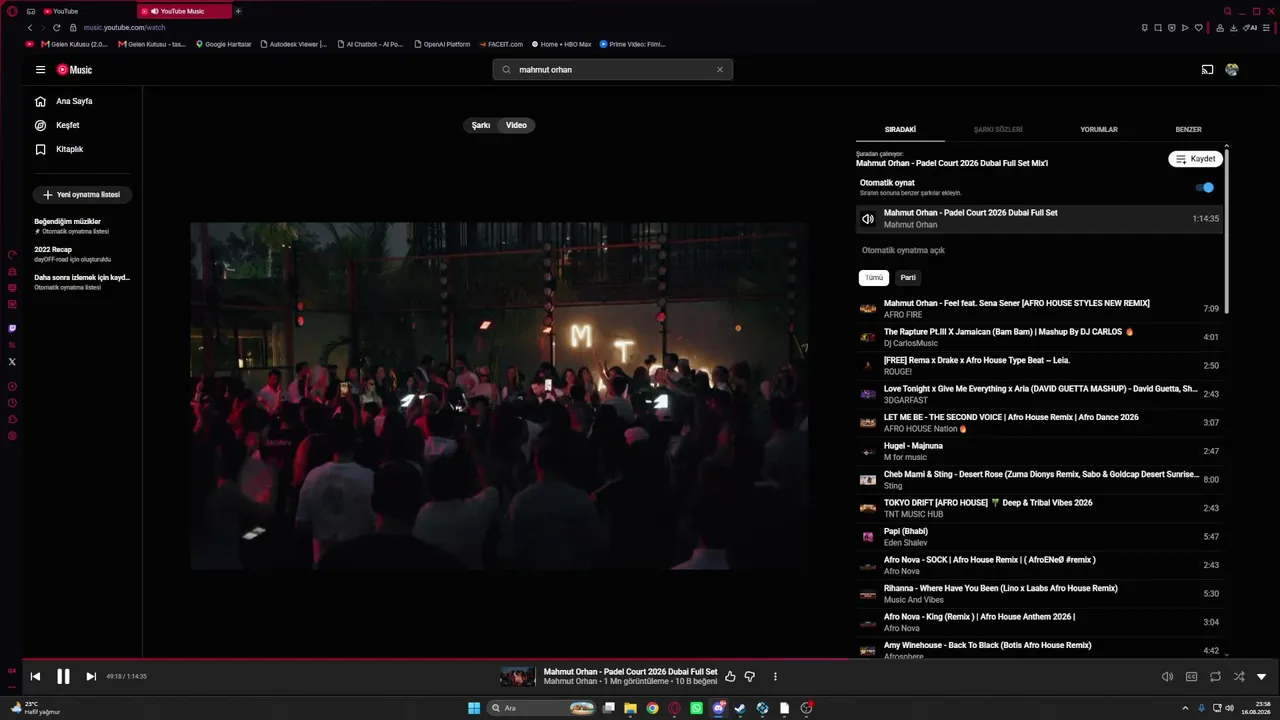Play LET ME BE - THE SECOND VOICE
The height and width of the screenshot is (720, 1280).
tap(1040, 423)
